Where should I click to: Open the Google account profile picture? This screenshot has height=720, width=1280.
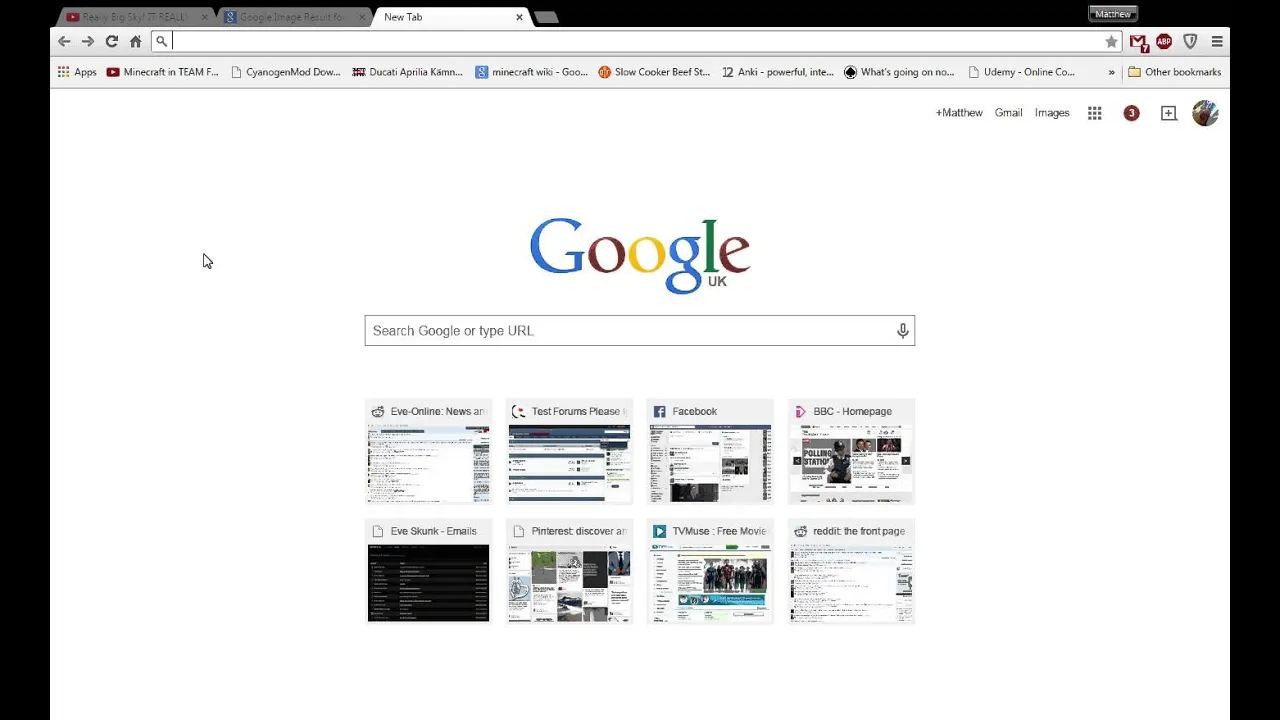click(1205, 113)
